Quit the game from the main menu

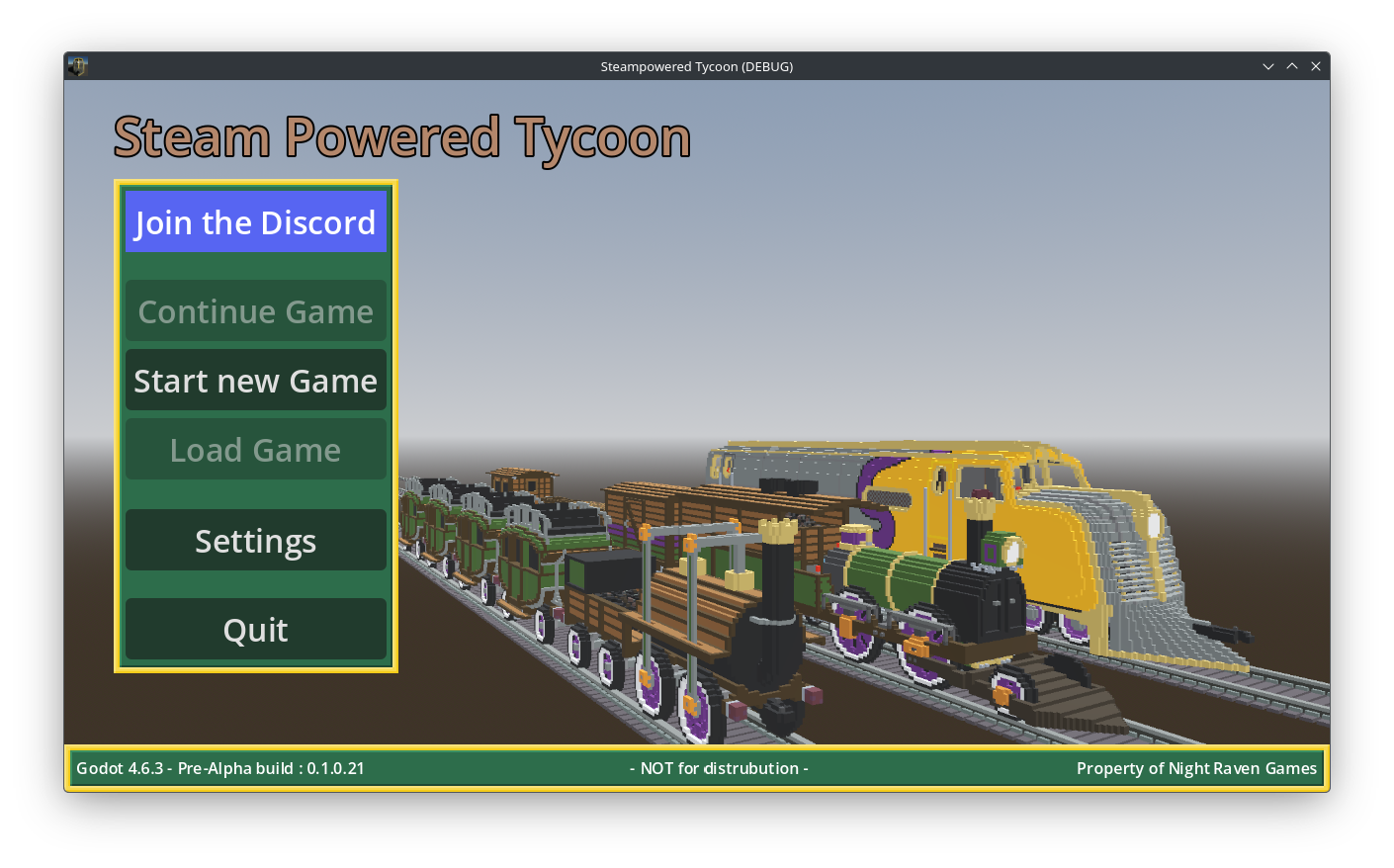256,630
